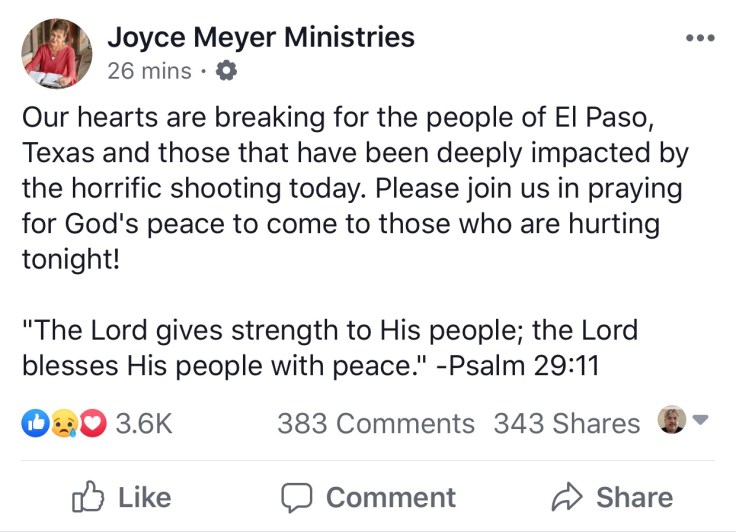This screenshot has height=532, width=736.
Task: Show the 343 Shares list
Action: click(566, 423)
